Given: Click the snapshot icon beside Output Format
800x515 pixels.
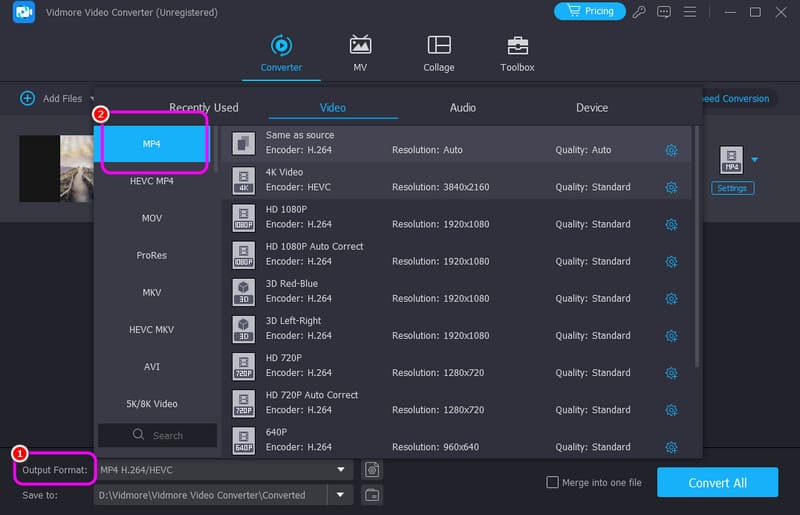Looking at the screenshot, I should coord(371,469).
